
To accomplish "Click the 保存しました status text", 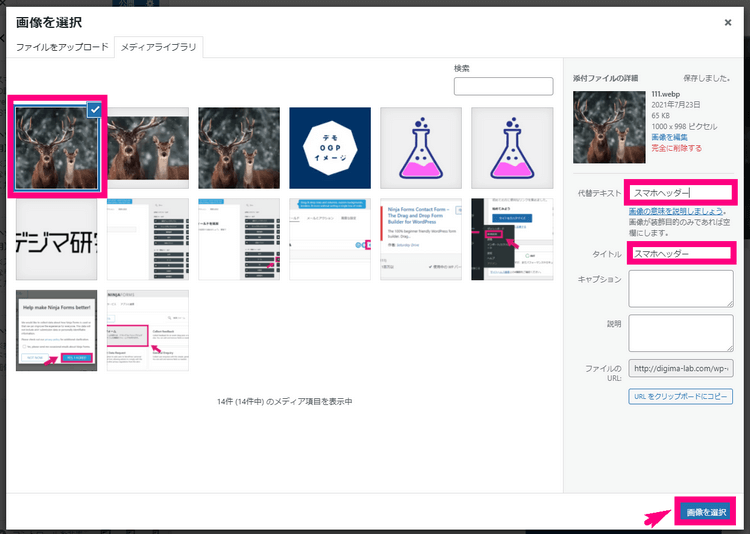I will [706, 78].
